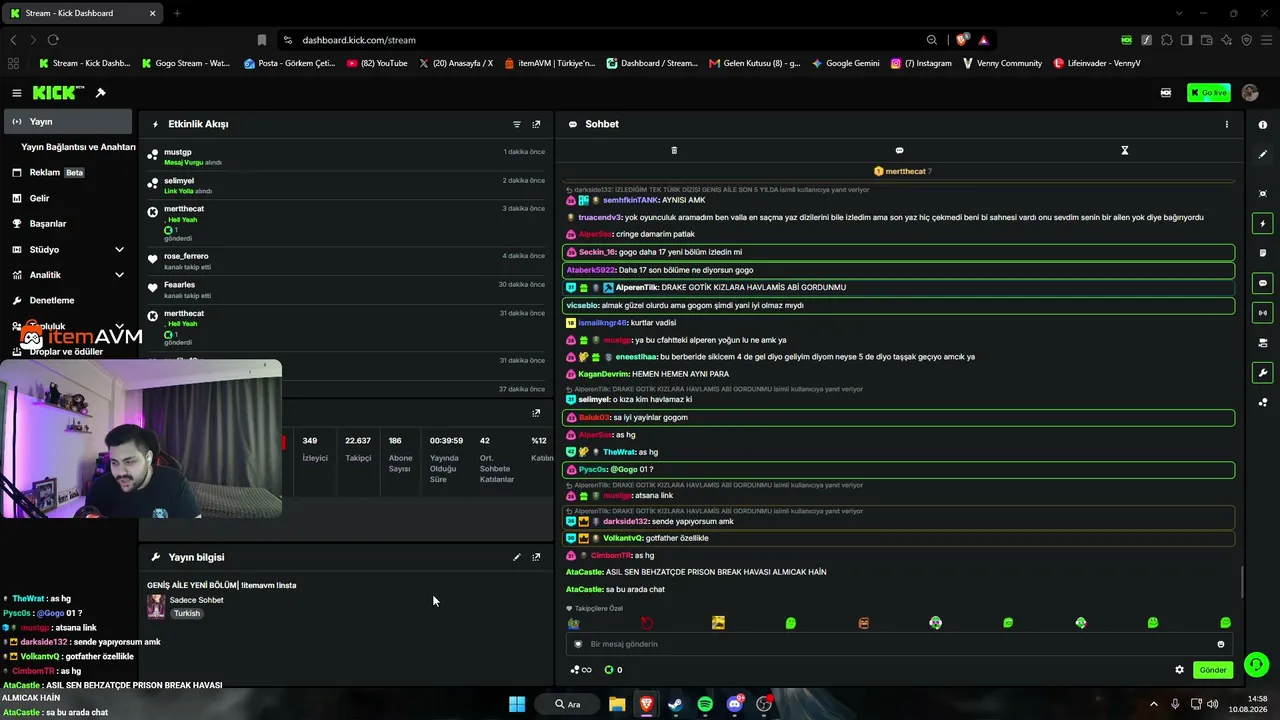
Task: Click the chat bubble icon in right sidebar
Action: [x=1263, y=283]
